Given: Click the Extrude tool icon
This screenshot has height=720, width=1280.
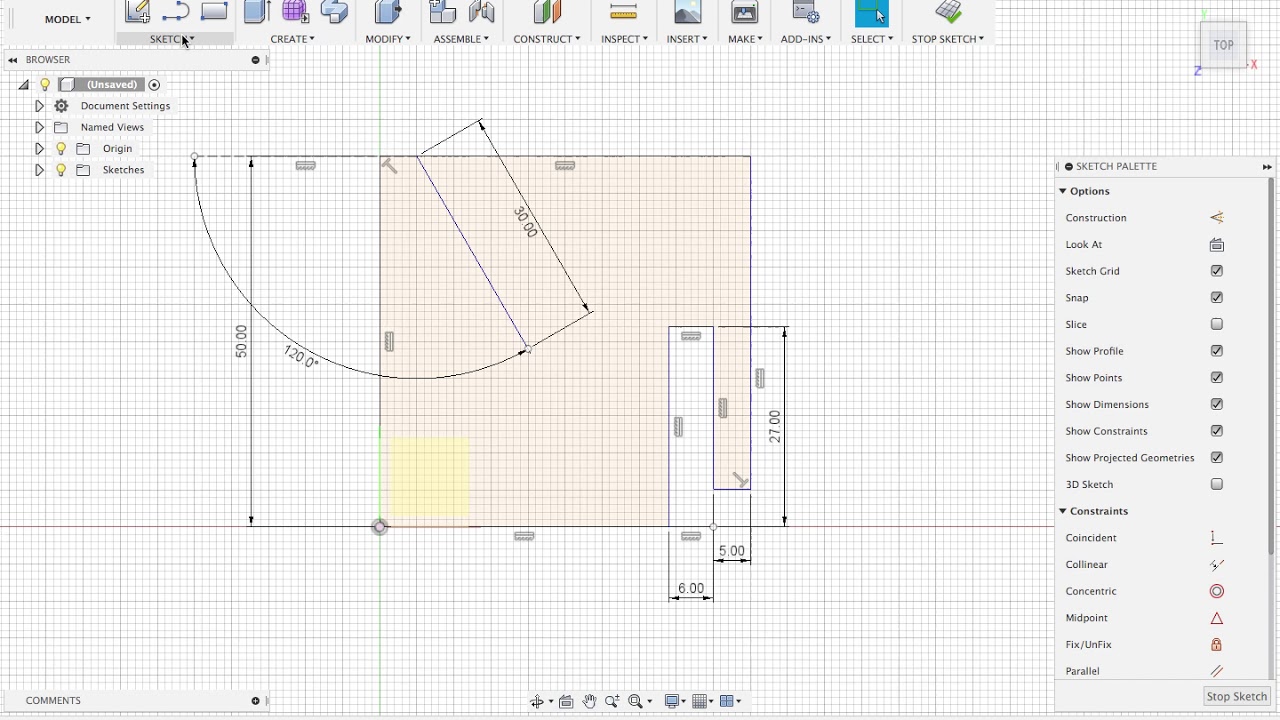Looking at the screenshot, I should [x=257, y=12].
